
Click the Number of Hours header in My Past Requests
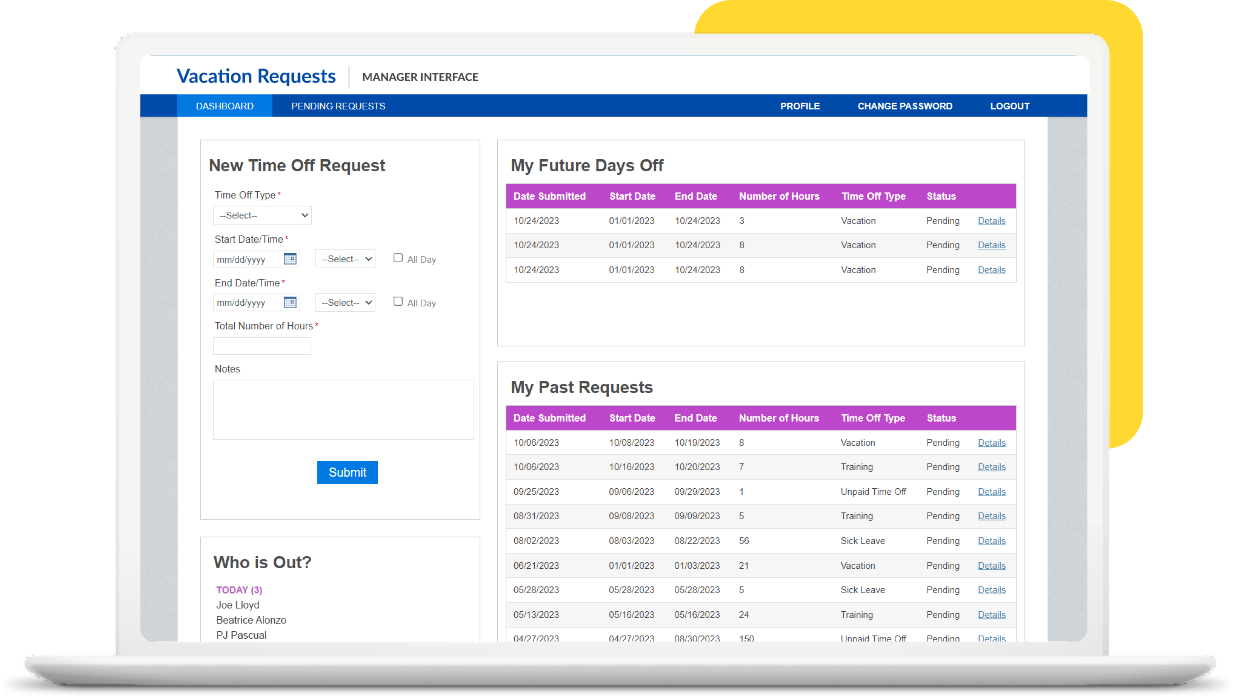(x=779, y=418)
